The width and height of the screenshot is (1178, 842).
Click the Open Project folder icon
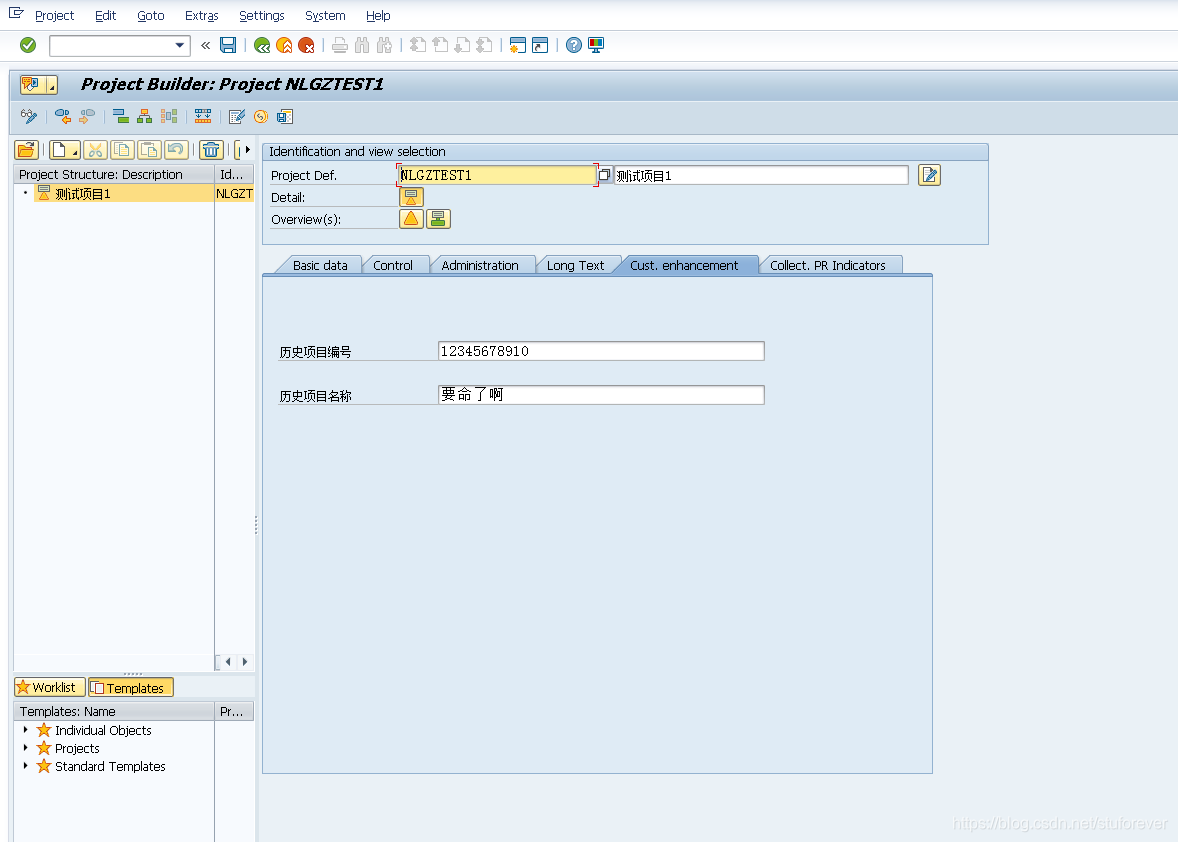tap(26, 150)
